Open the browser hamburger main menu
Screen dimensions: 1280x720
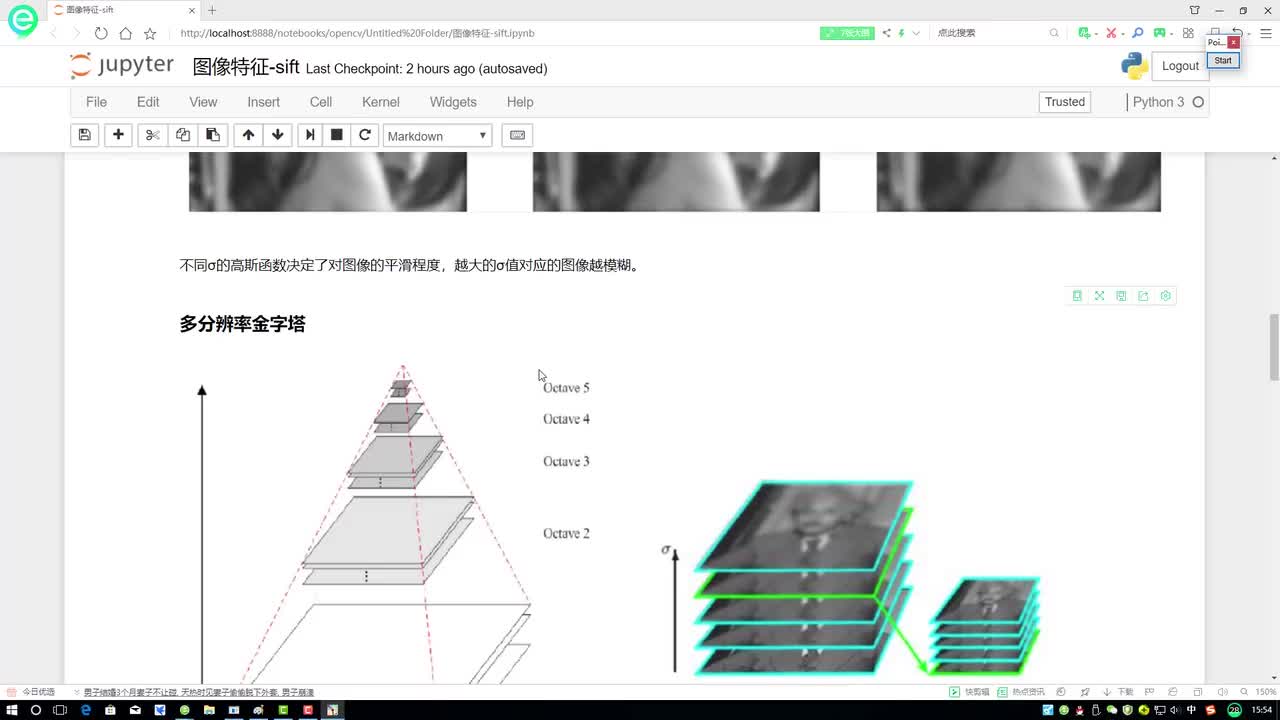click(x=1265, y=33)
